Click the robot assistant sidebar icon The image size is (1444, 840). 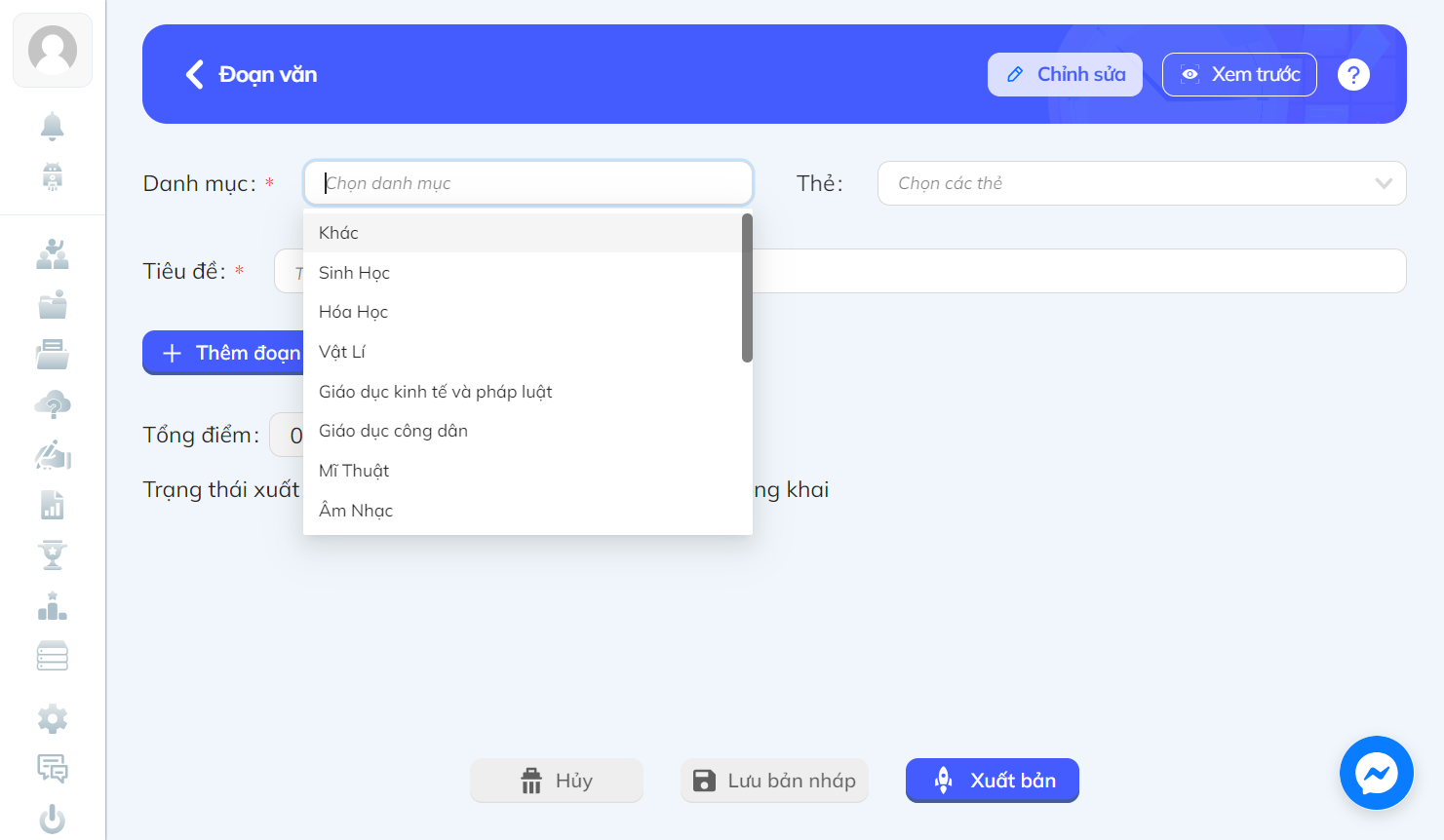(x=53, y=176)
